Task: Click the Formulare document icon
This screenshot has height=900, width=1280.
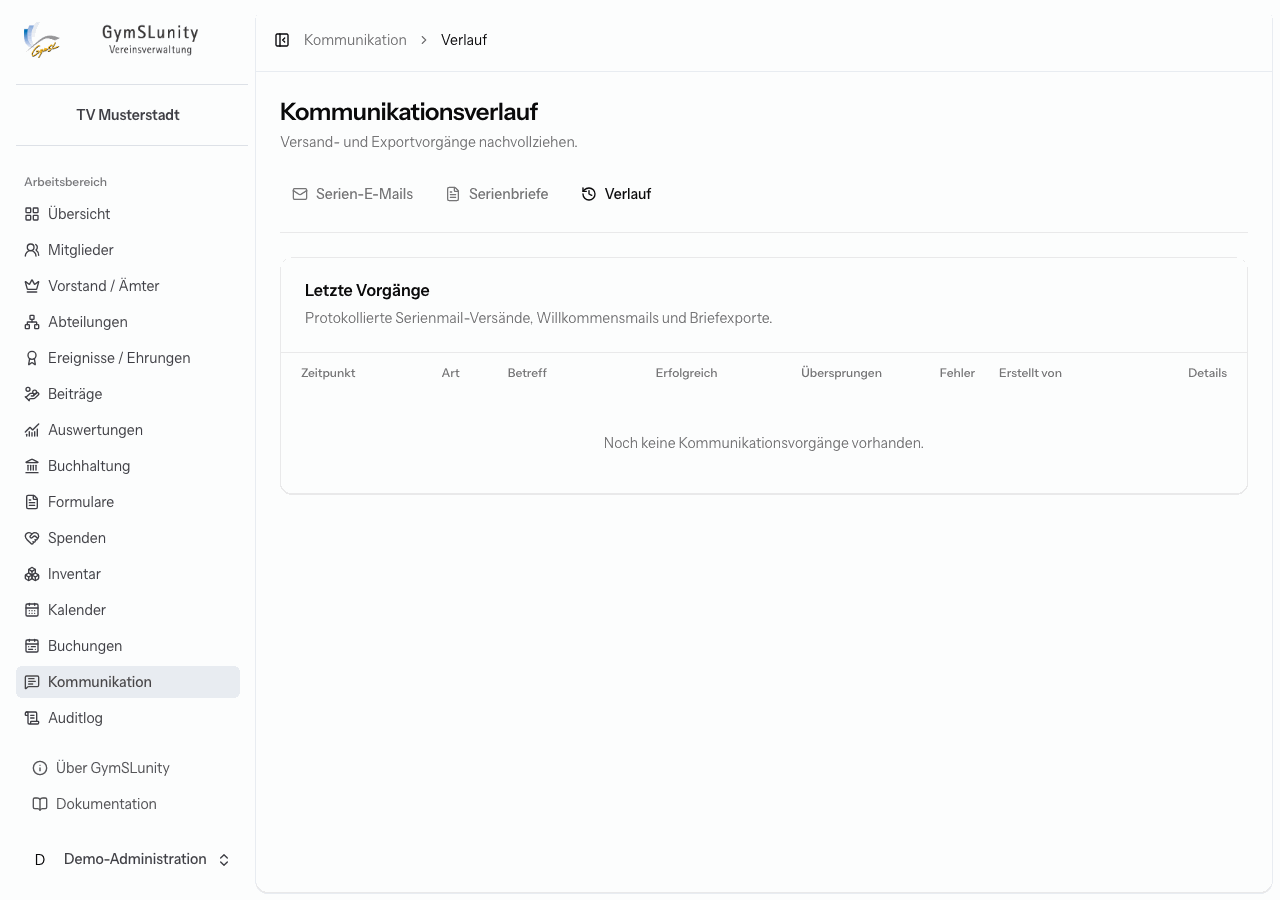Action: pos(32,502)
